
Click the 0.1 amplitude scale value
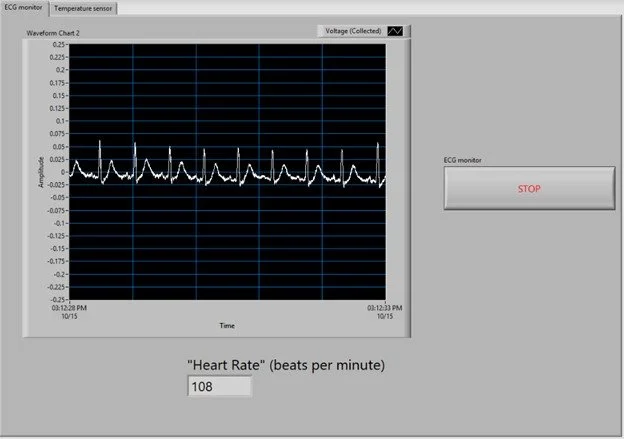pyautogui.click(x=60, y=121)
